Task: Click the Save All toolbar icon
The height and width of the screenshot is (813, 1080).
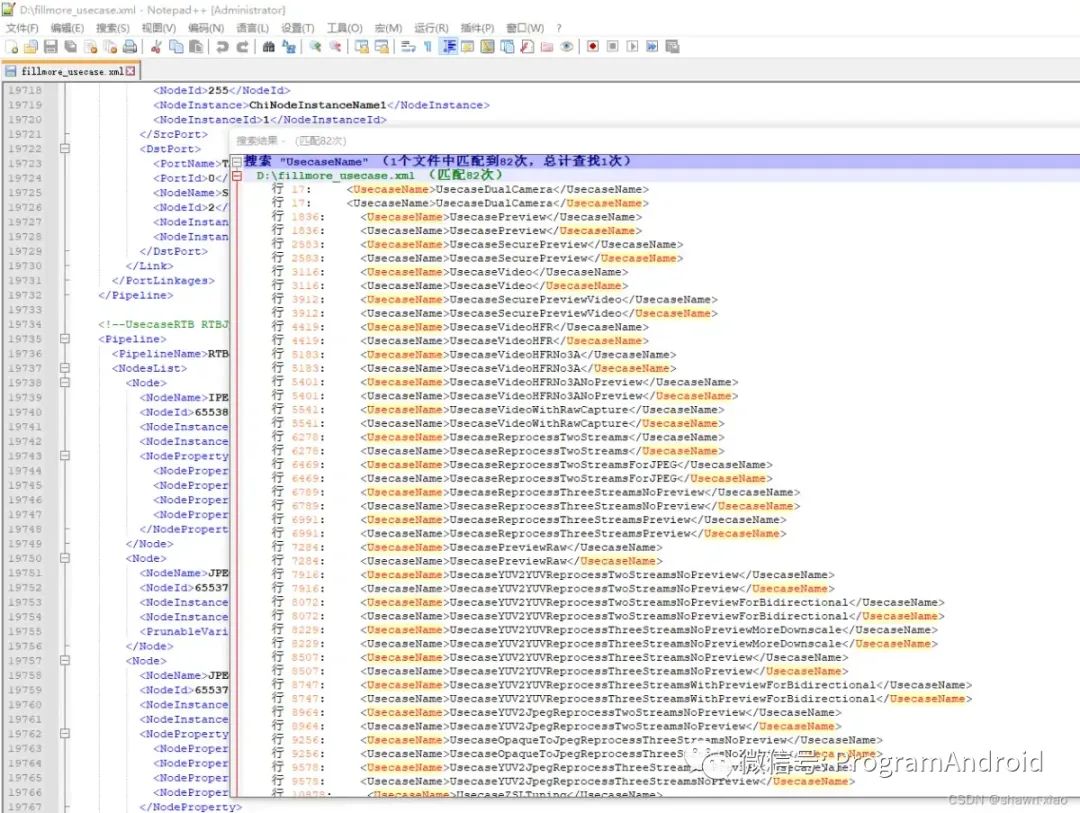Action: tap(70, 47)
